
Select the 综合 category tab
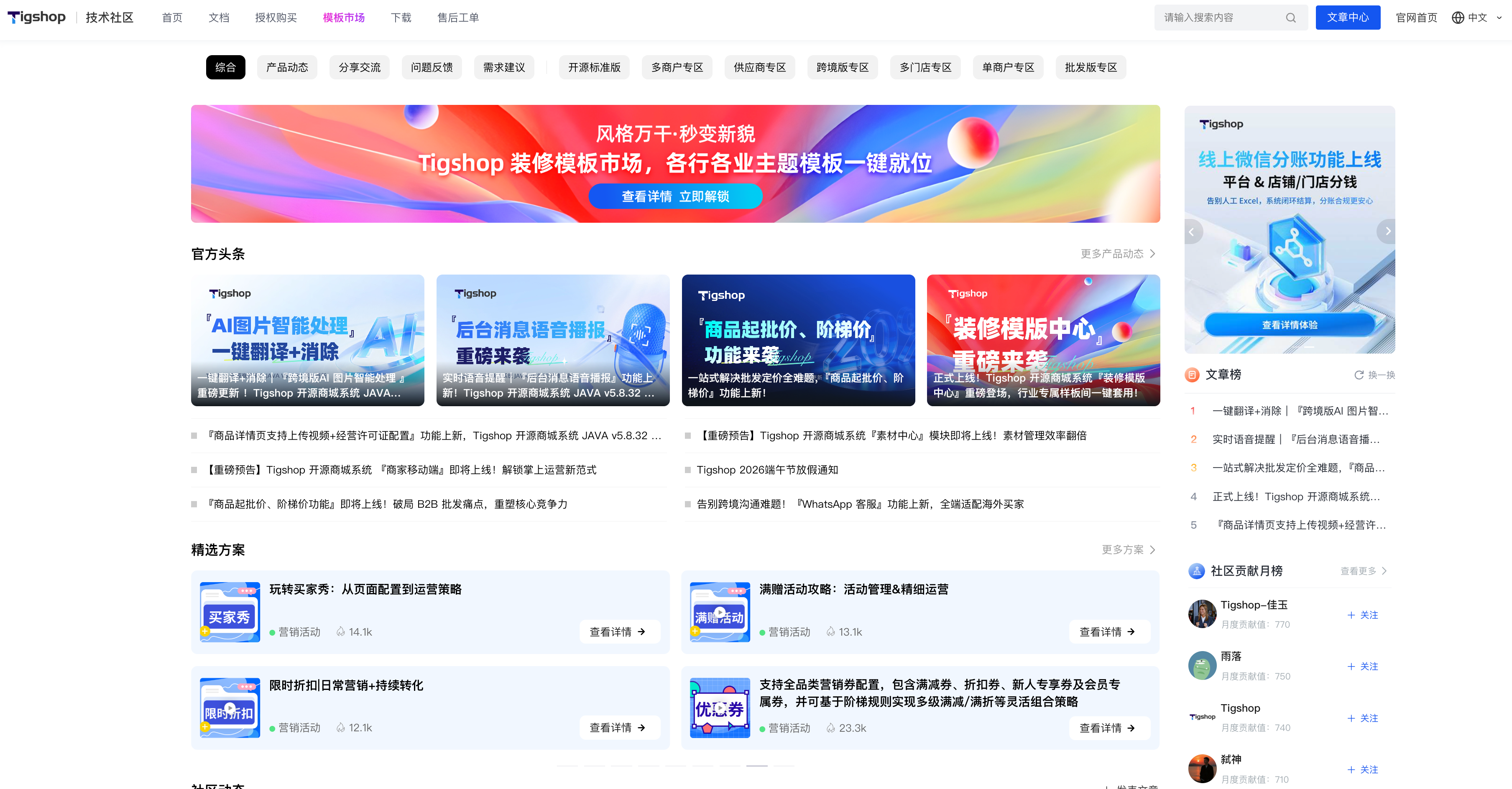click(x=225, y=67)
